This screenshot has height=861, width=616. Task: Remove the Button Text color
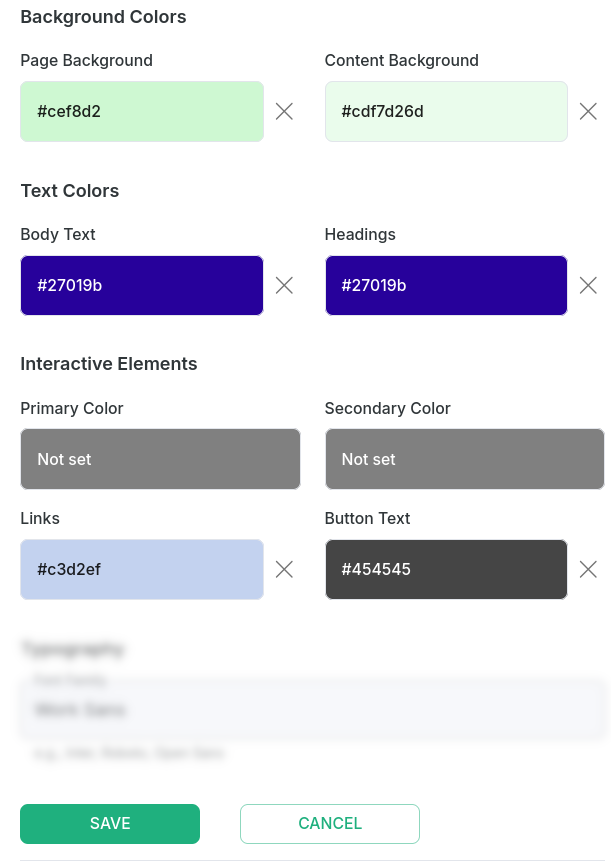[x=588, y=569]
